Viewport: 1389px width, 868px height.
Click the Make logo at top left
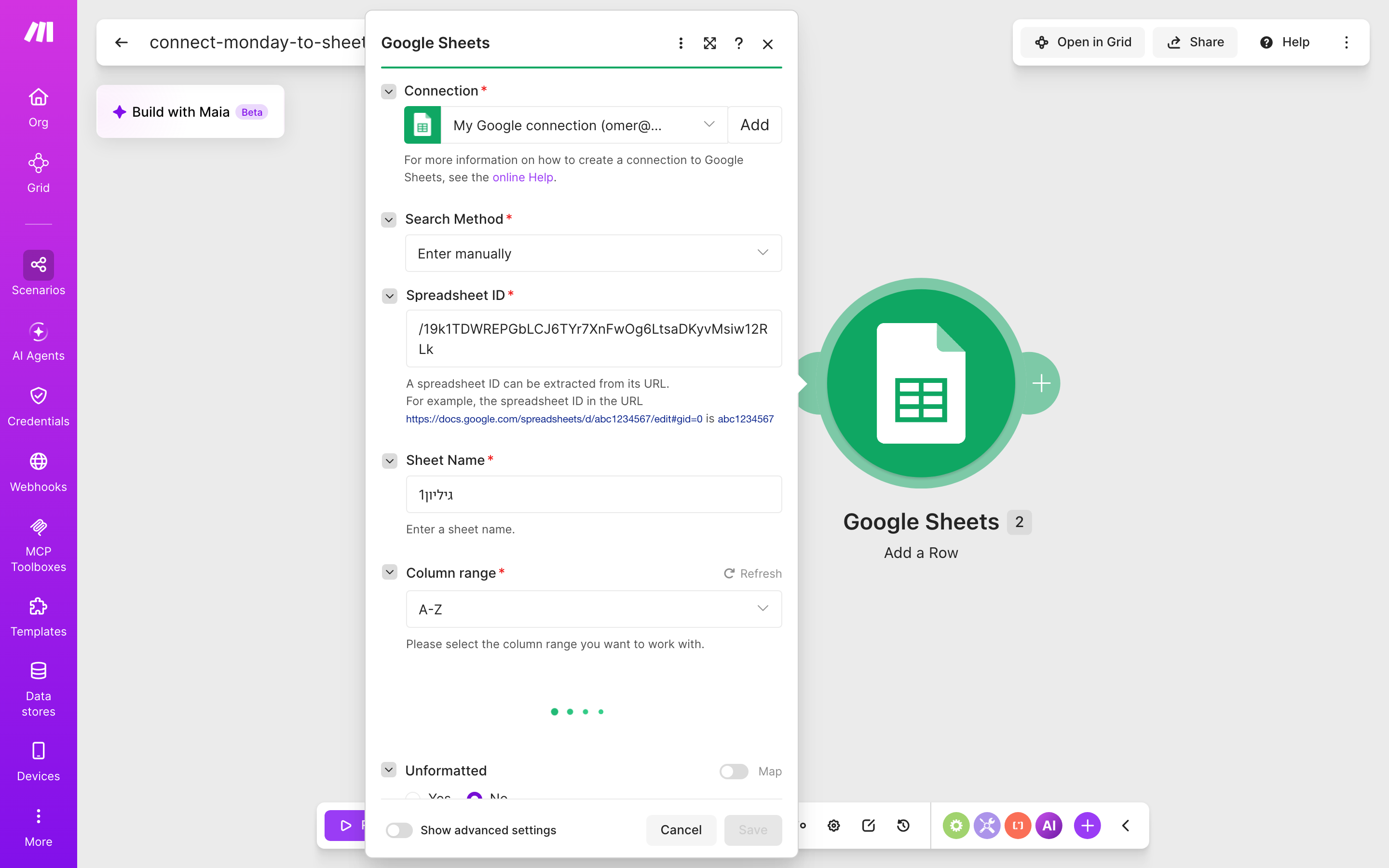(x=39, y=32)
